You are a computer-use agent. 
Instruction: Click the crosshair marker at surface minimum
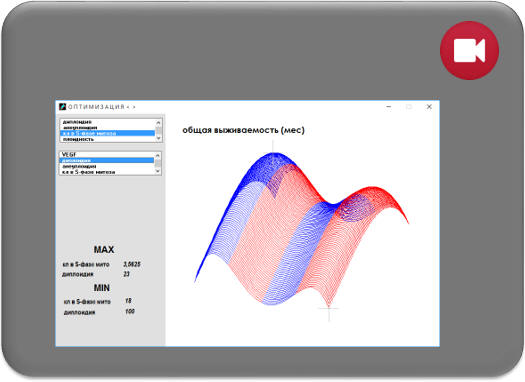point(329,308)
